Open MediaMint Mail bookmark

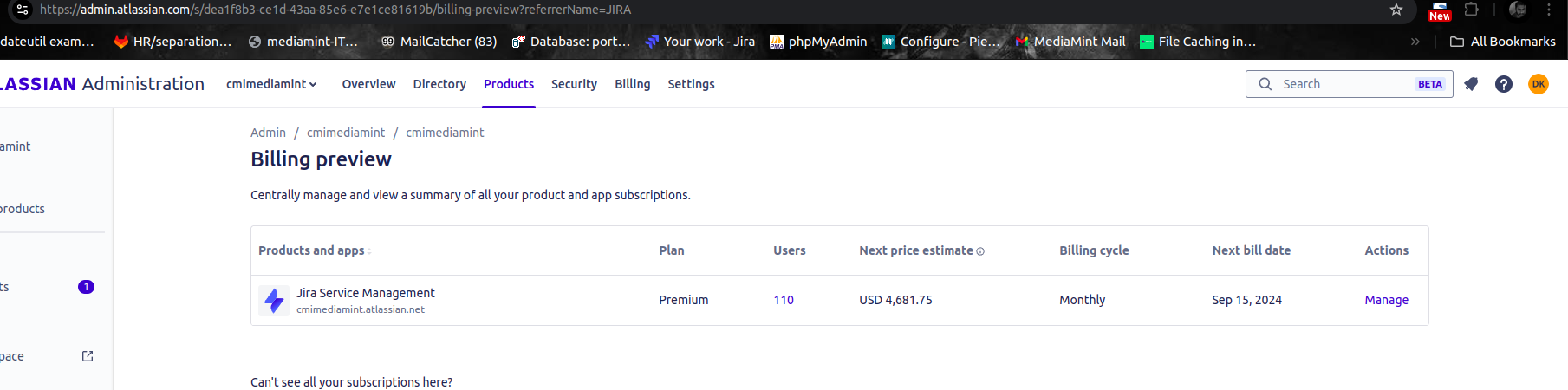coord(1070,42)
